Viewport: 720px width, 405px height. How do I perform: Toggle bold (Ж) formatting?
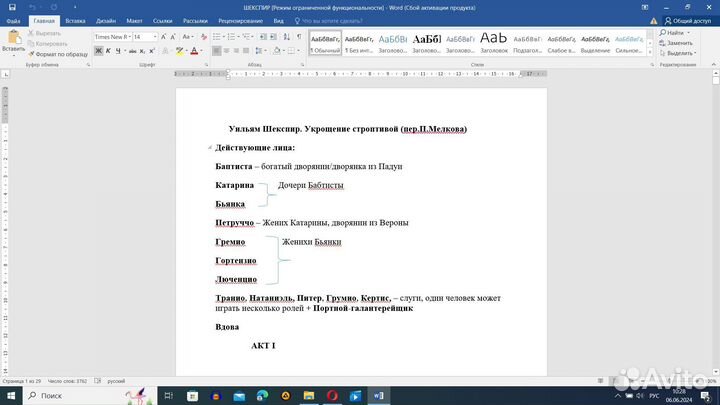[98, 51]
